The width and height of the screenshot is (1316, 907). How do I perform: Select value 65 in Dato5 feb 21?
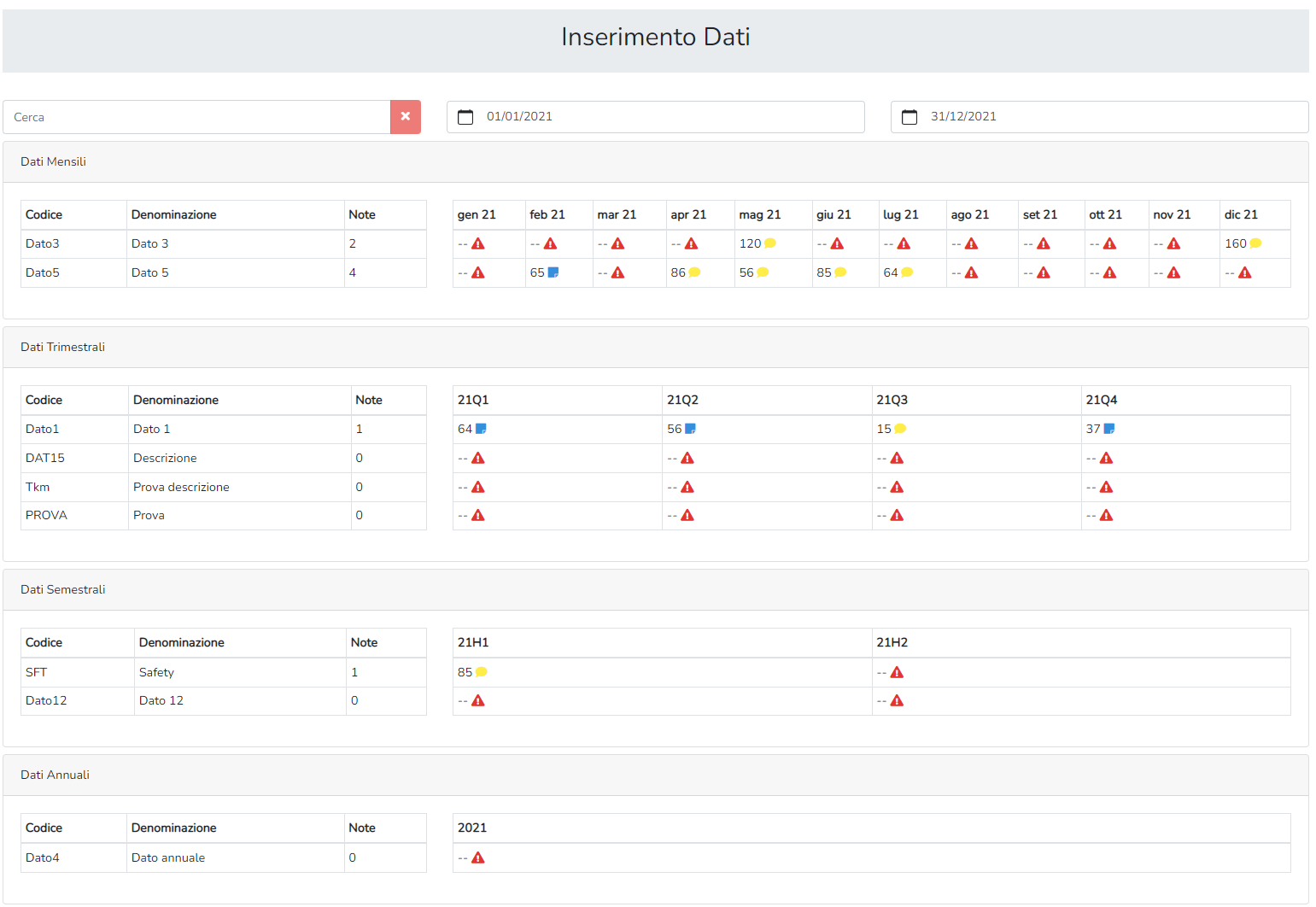(537, 272)
